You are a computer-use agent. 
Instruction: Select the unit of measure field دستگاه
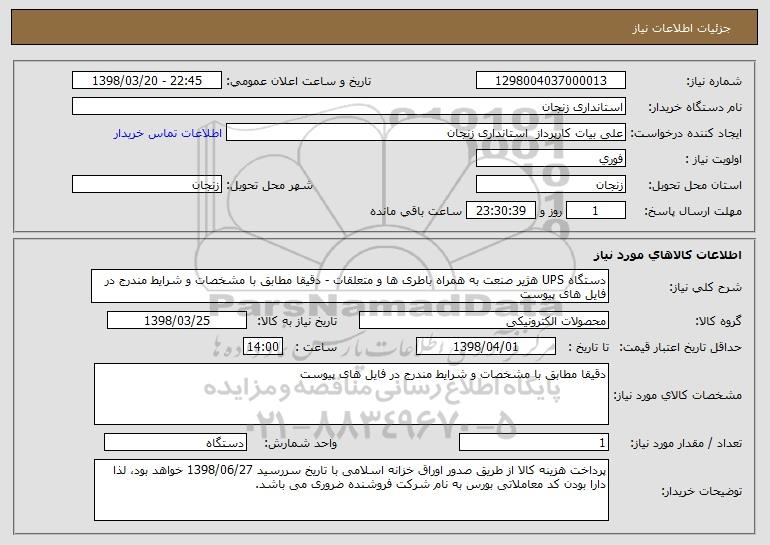coord(175,442)
